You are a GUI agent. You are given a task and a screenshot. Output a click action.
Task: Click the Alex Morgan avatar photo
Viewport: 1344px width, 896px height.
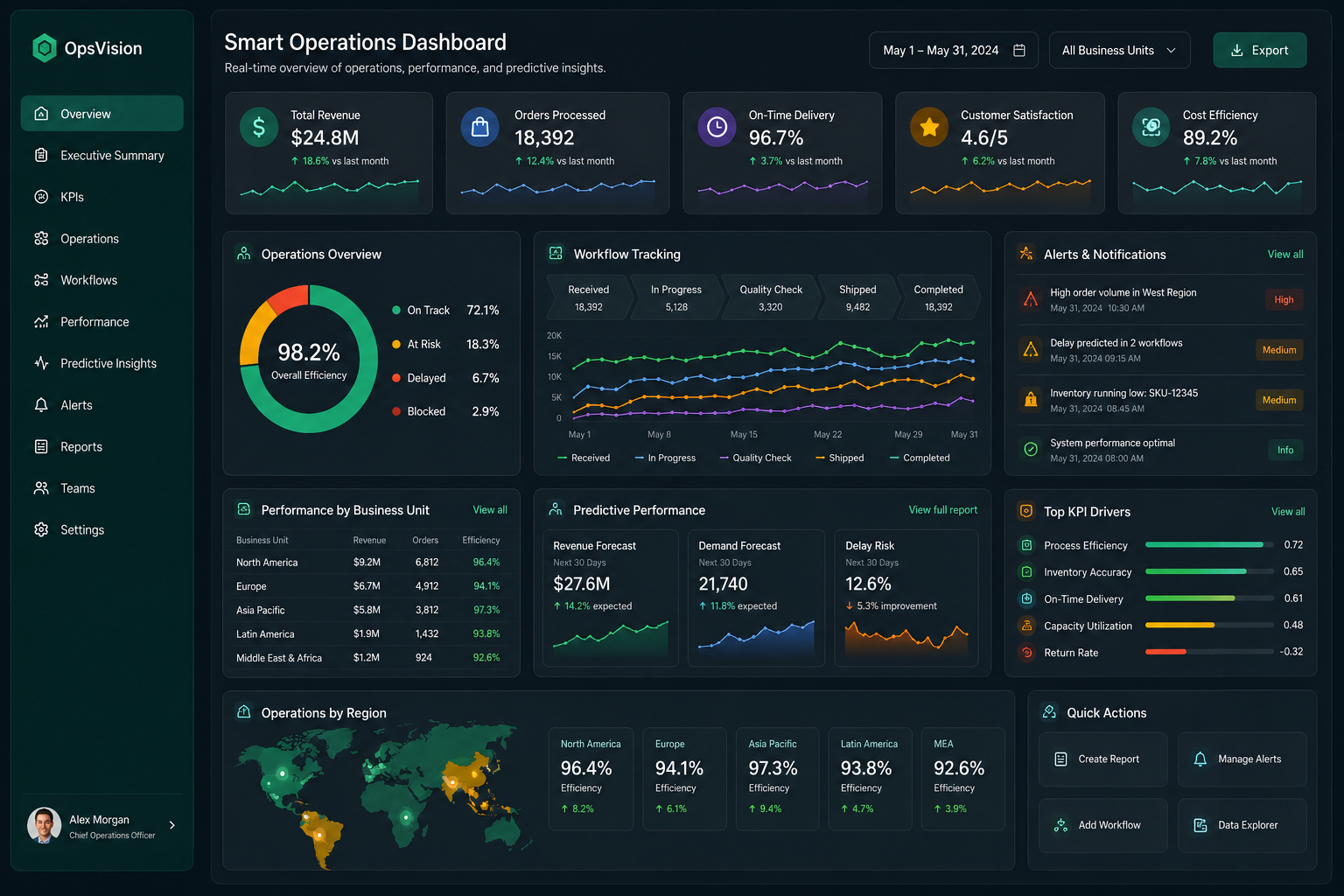(44, 825)
